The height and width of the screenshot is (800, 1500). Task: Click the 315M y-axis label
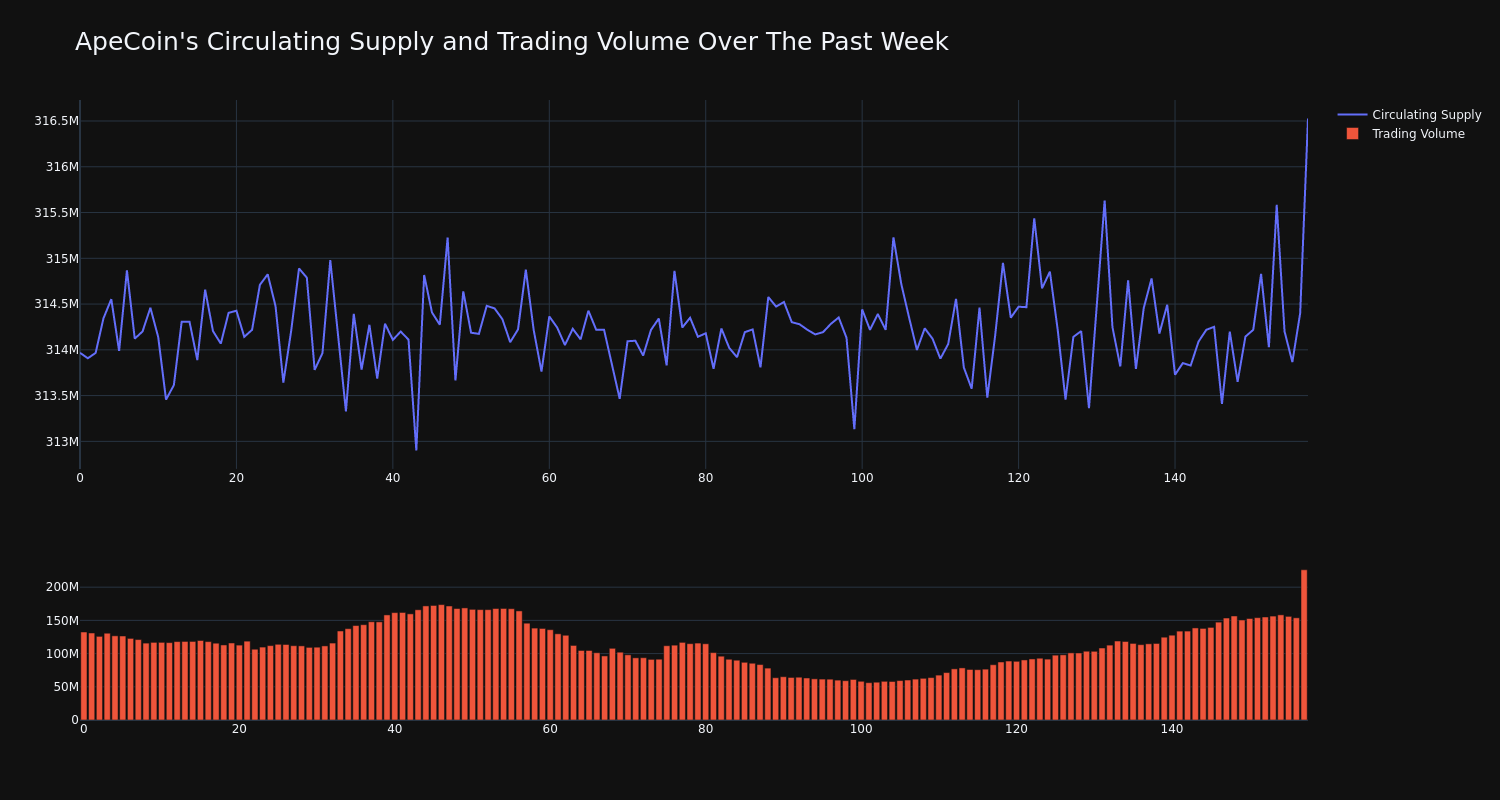(62, 259)
